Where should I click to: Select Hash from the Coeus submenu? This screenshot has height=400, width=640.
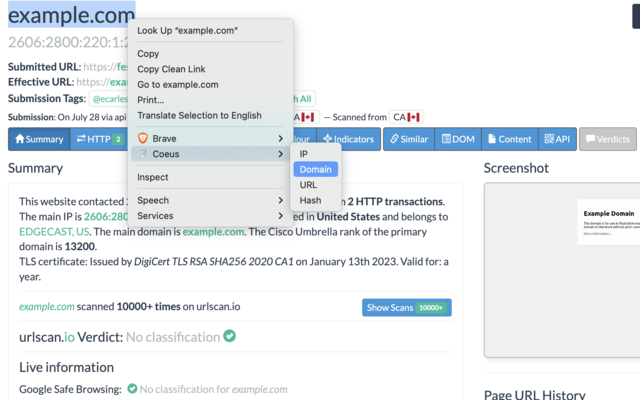click(x=310, y=201)
